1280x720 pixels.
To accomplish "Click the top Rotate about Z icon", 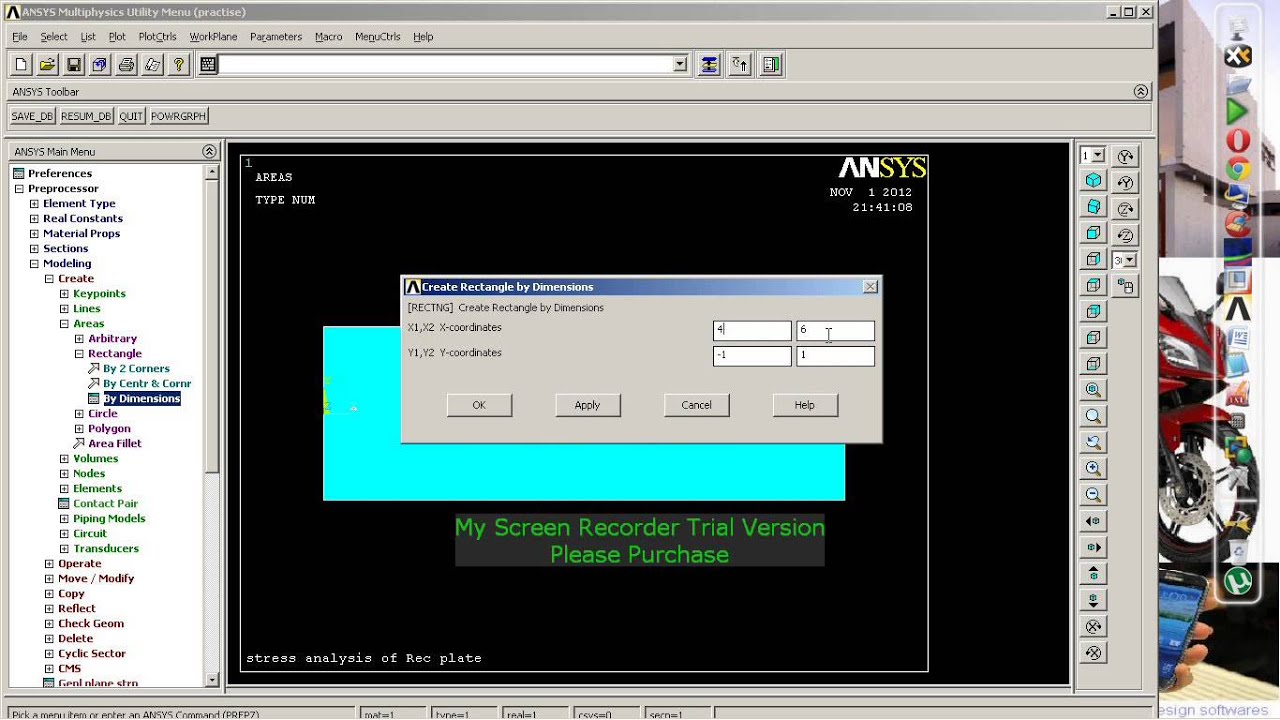I will (x=1126, y=209).
